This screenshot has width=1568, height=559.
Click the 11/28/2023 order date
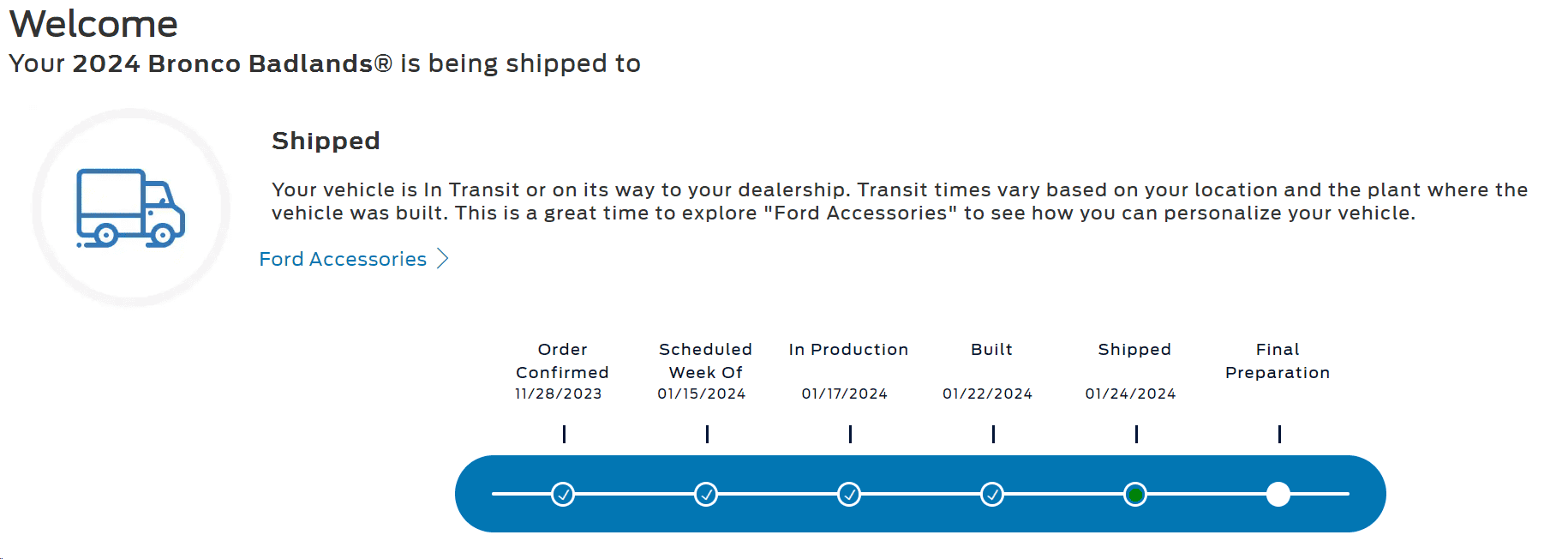pyautogui.click(x=558, y=394)
